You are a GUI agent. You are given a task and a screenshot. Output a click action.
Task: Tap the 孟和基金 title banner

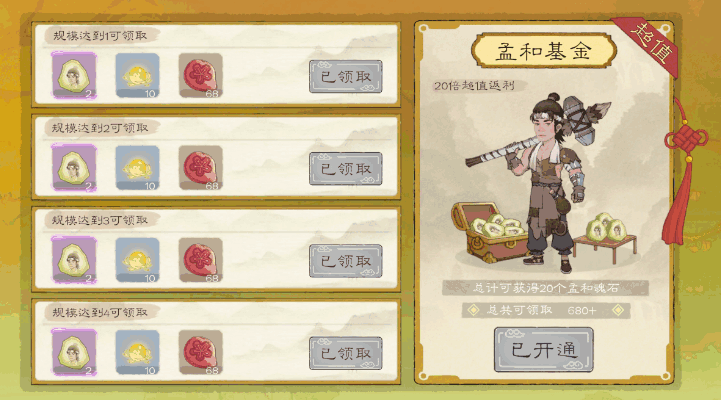(544, 51)
